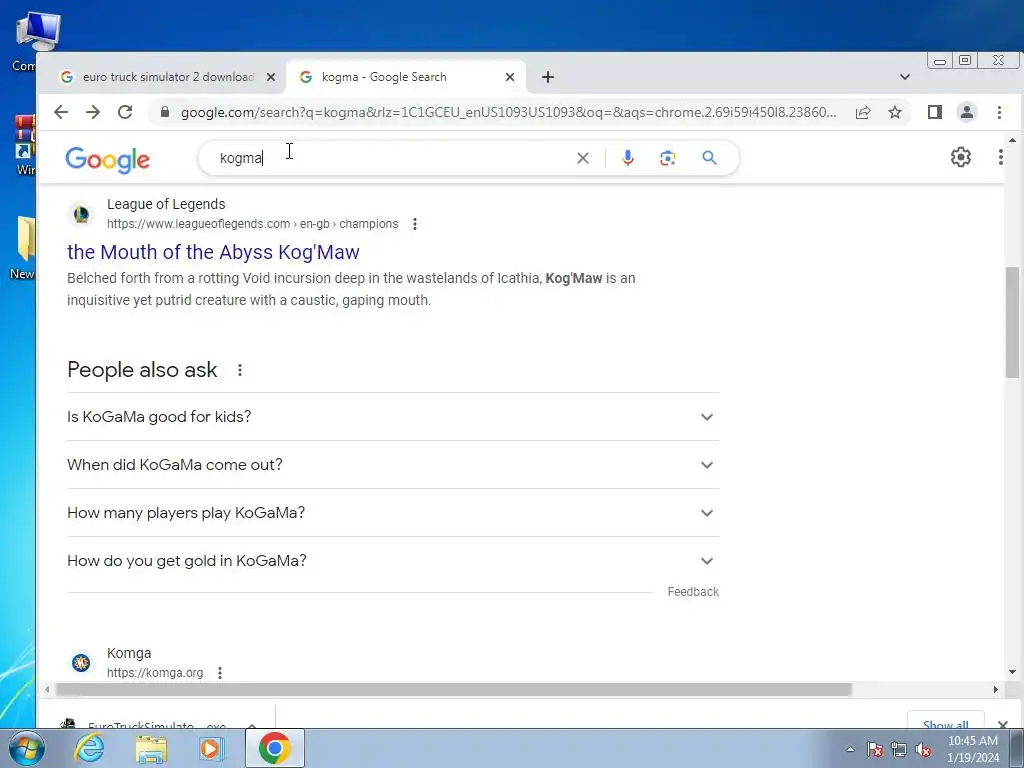Click the vertical scrollbar thumb
The image size is (1024, 768).
[x=1012, y=322]
